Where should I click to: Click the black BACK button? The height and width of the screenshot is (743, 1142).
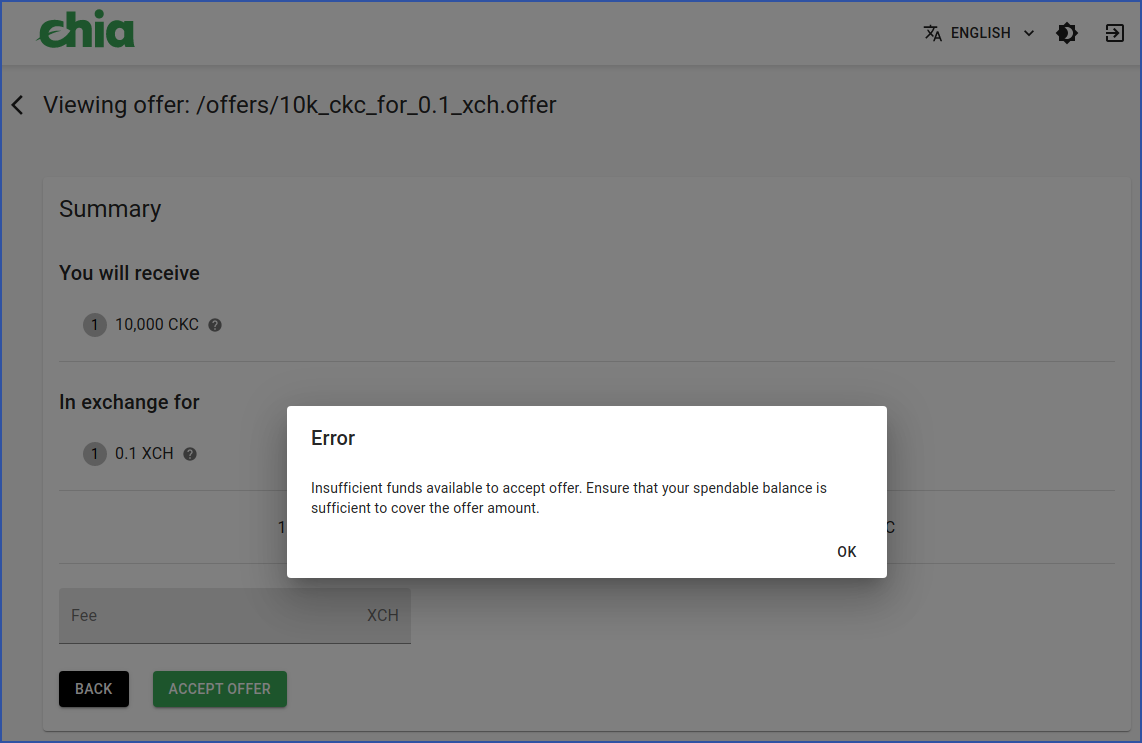pyautogui.click(x=94, y=688)
